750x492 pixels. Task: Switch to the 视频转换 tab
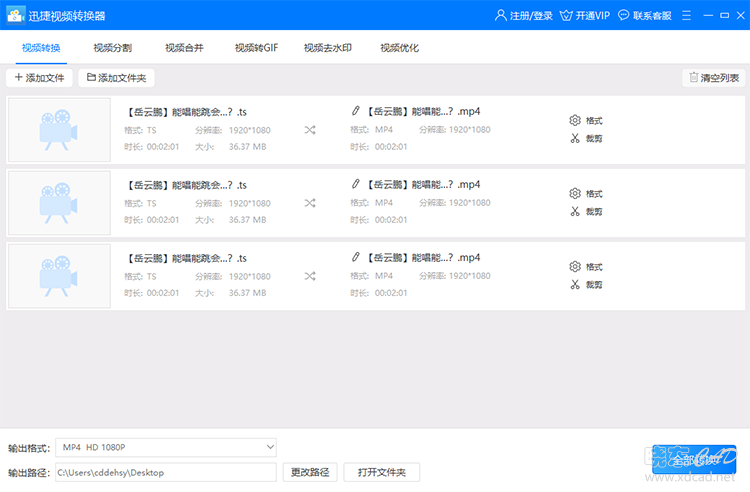coord(41,48)
